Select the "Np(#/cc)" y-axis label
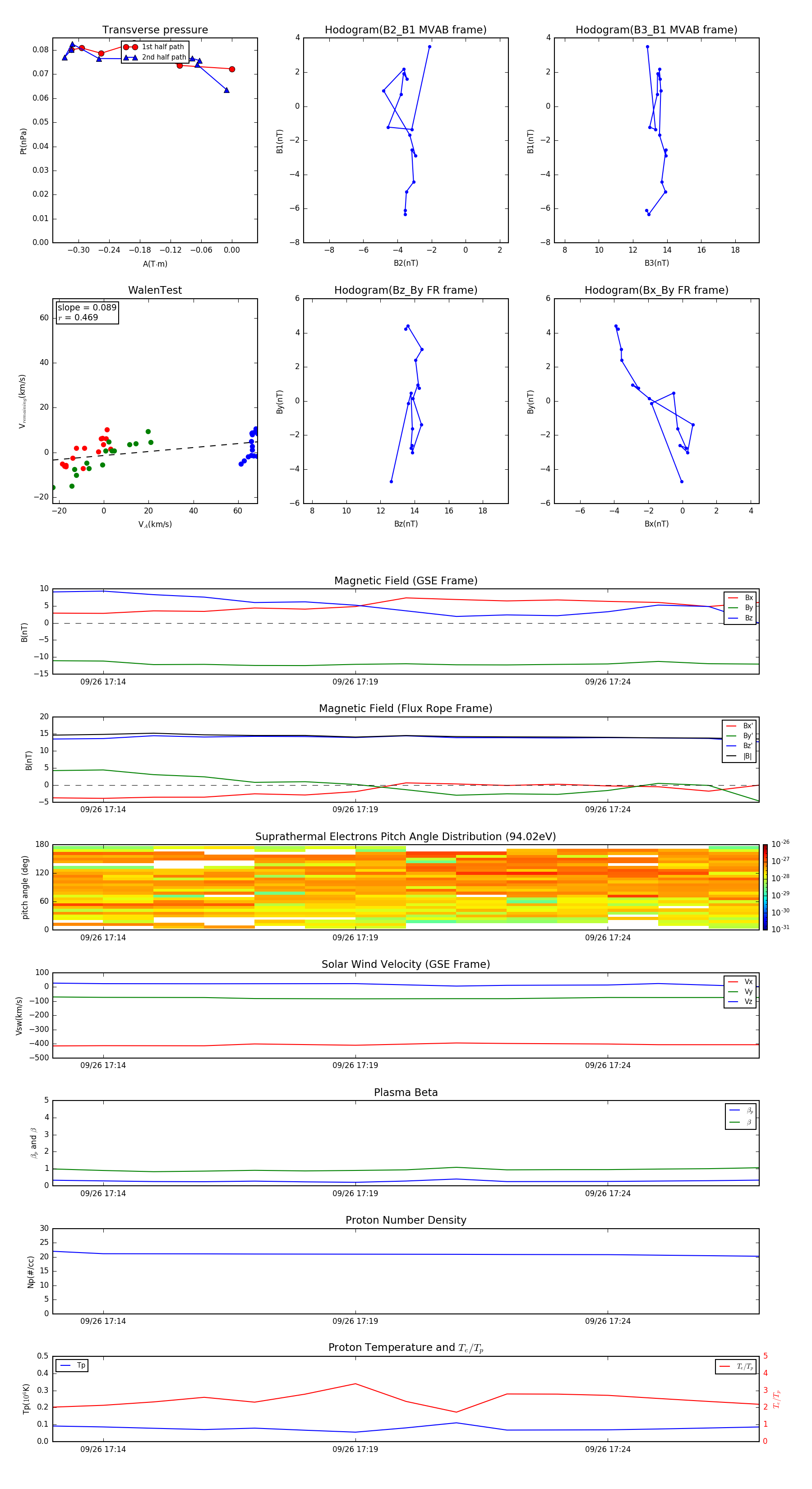The height and width of the screenshot is (1489, 812). (31, 1271)
